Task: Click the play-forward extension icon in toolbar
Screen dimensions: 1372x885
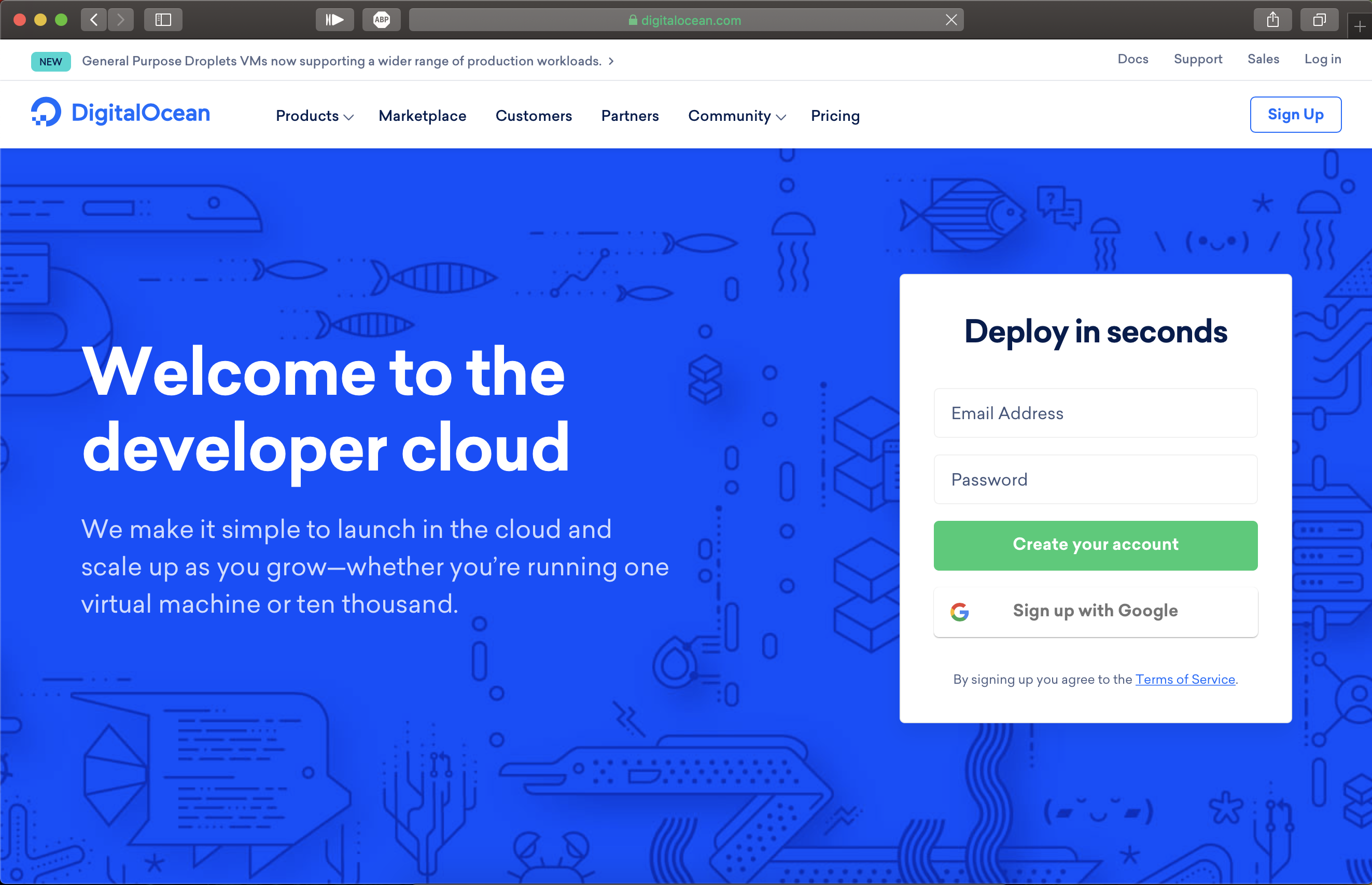Action: 335,20
